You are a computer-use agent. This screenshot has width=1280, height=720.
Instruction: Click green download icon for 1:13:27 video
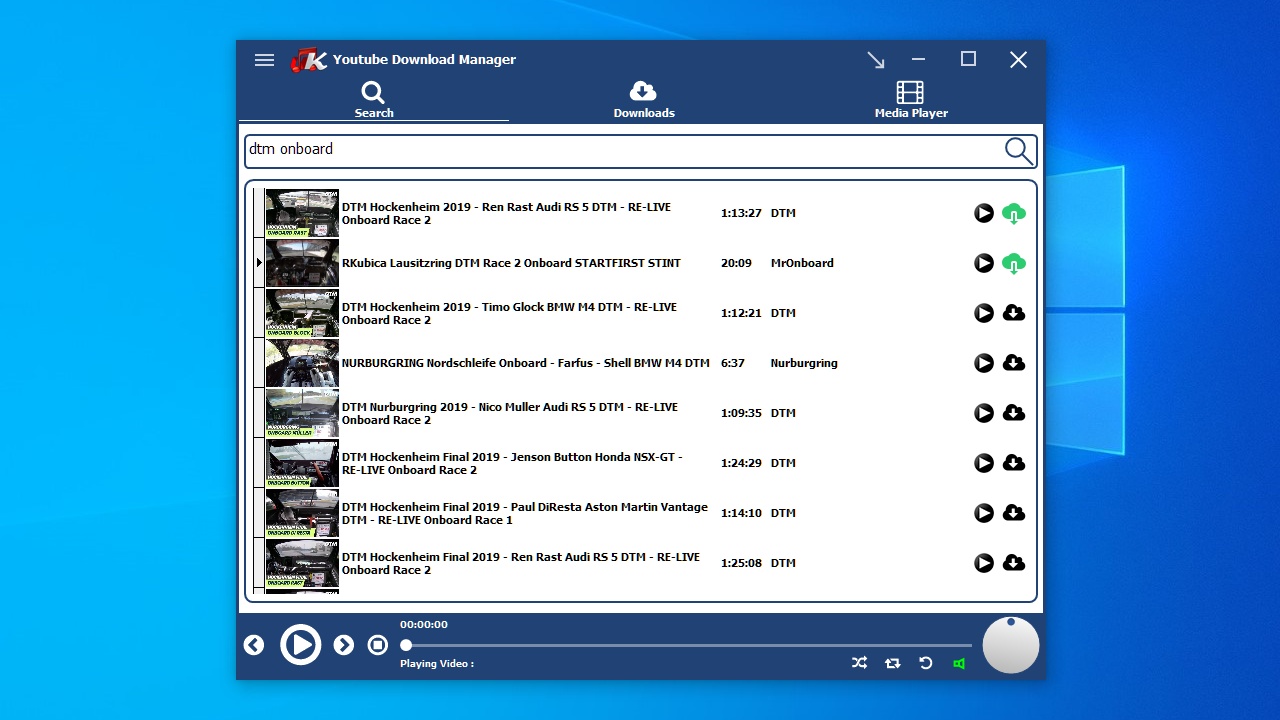[1014, 213]
